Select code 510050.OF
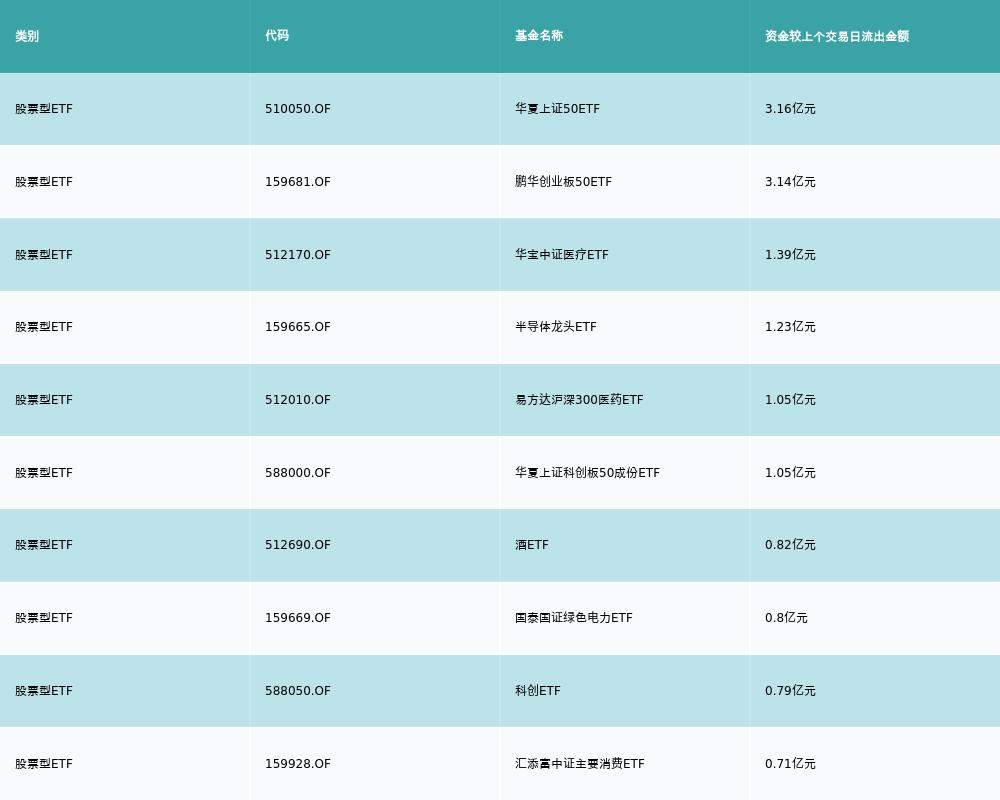 pos(298,108)
